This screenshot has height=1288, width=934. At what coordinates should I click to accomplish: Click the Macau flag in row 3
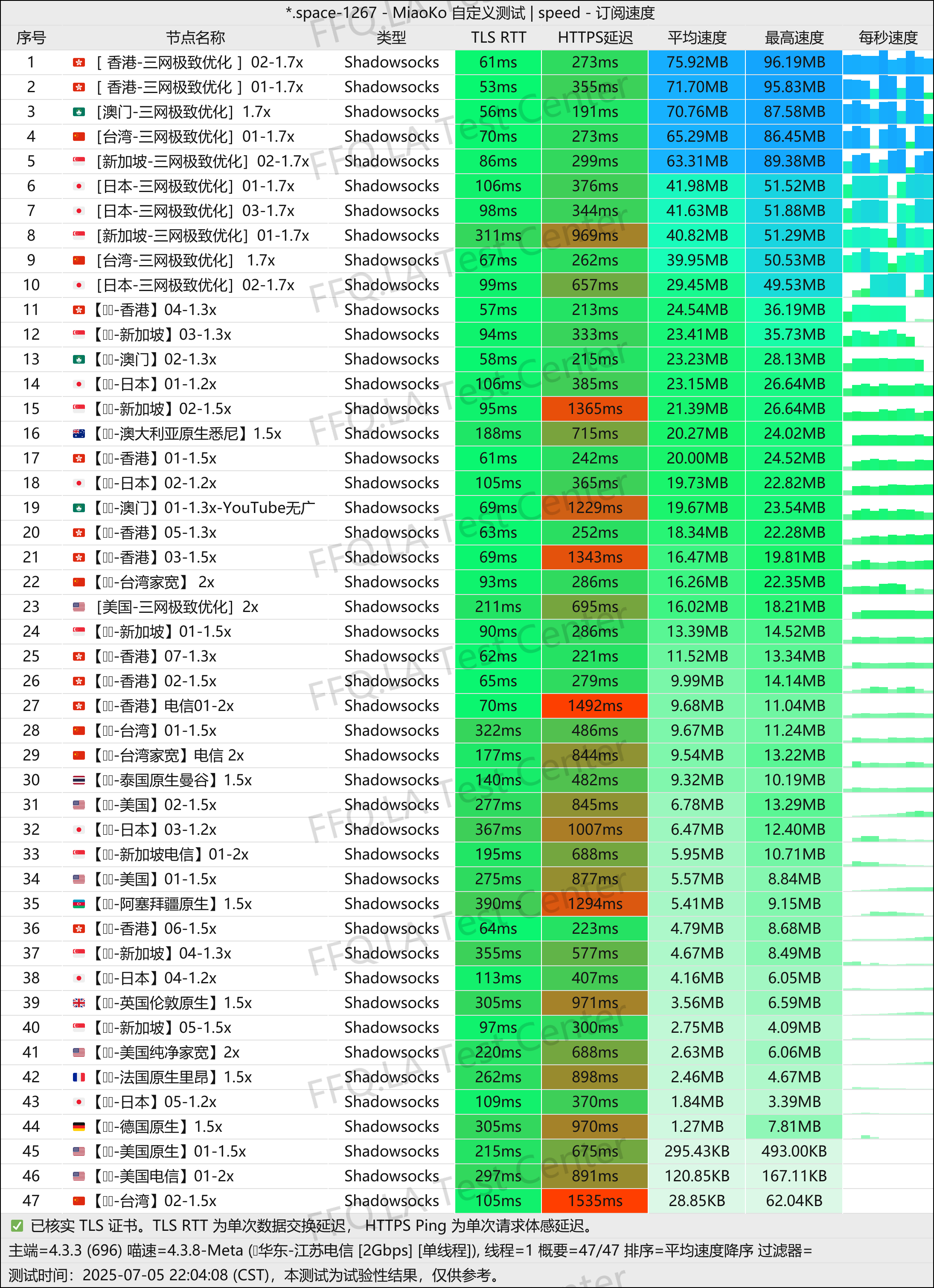[79, 112]
